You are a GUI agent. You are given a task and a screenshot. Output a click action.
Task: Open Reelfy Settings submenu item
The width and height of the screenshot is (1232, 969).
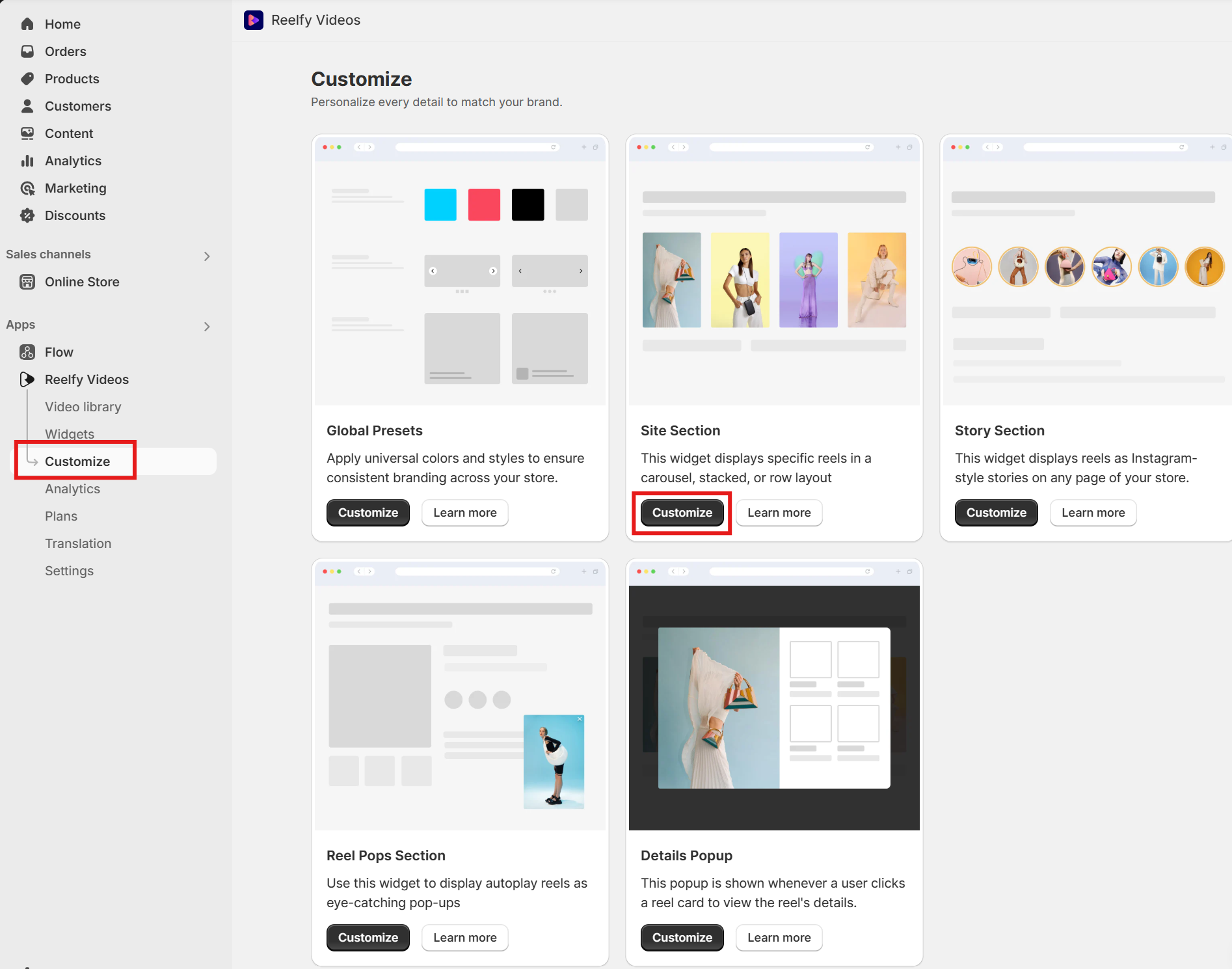tap(69, 571)
